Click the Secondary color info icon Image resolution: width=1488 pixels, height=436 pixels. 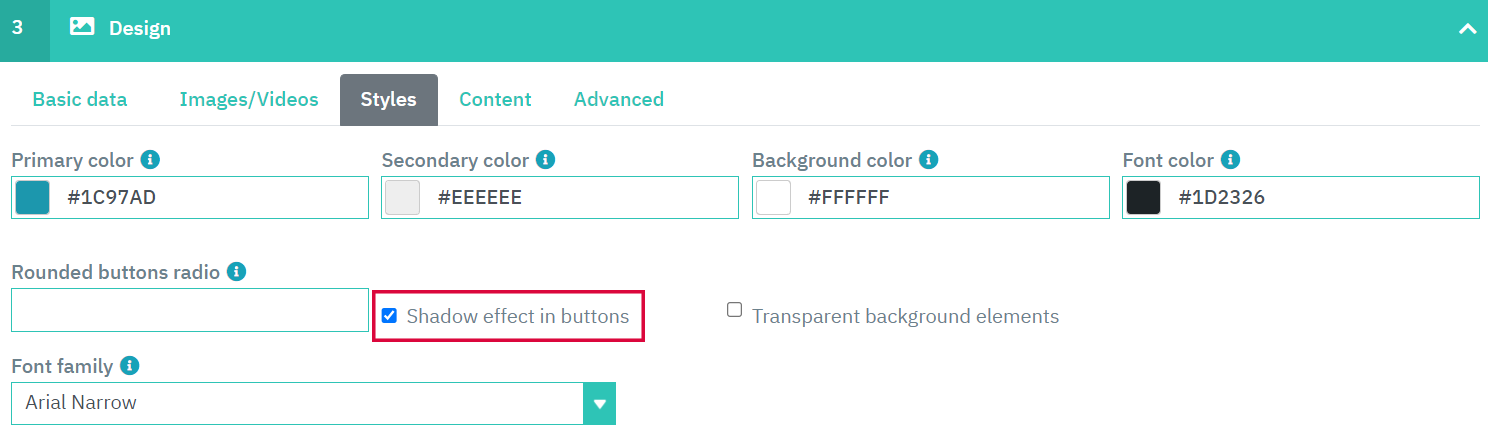[545, 160]
